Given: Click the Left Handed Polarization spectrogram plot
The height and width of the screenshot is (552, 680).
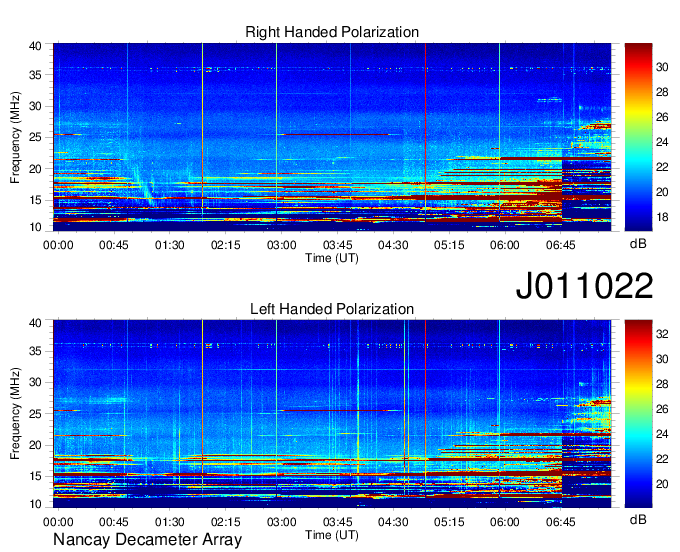Looking at the screenshot, I should 332,414.
